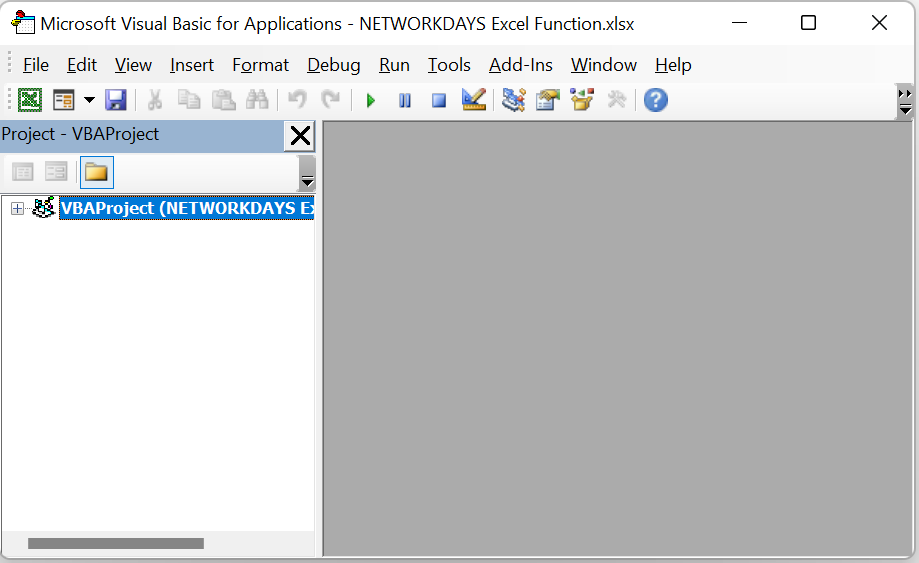Open the File menu

click(x=36, y=65)
